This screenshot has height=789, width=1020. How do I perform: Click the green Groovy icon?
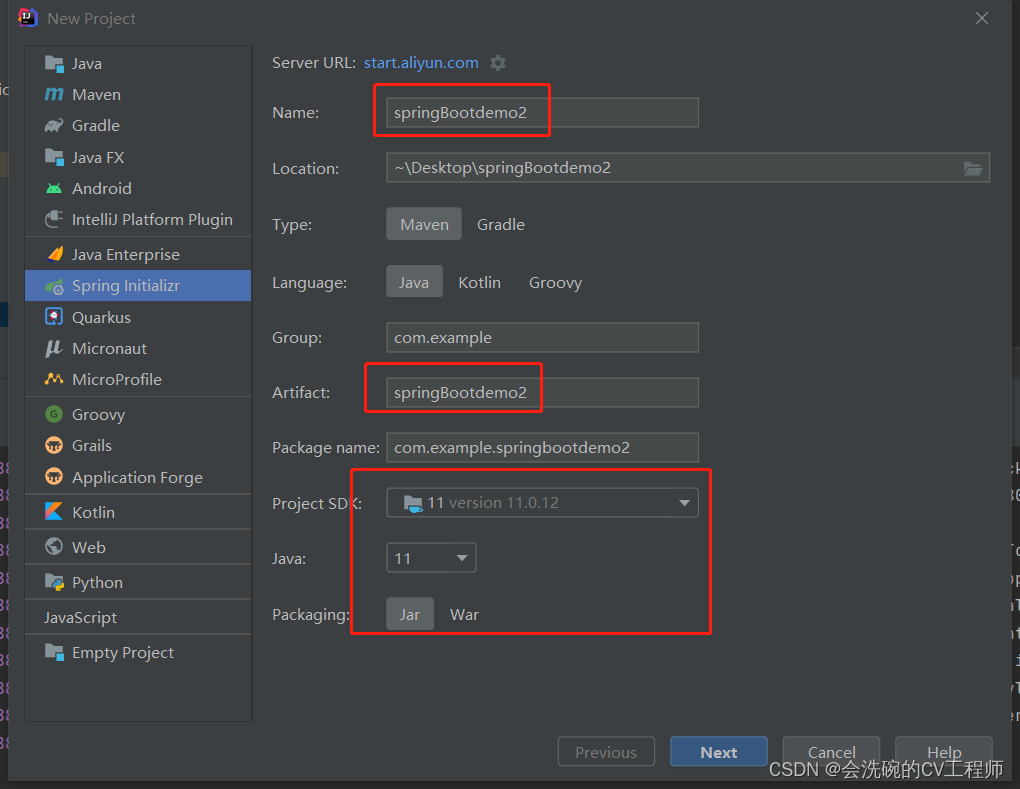coord(54,414)
